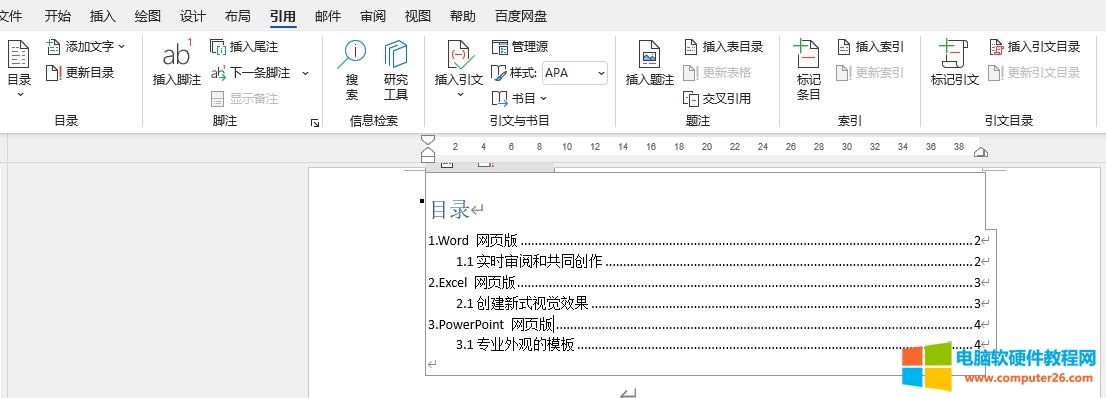The image size is (1106, 398).
Task: Switch to the 审阅 tab
Action: coord(372,16)
